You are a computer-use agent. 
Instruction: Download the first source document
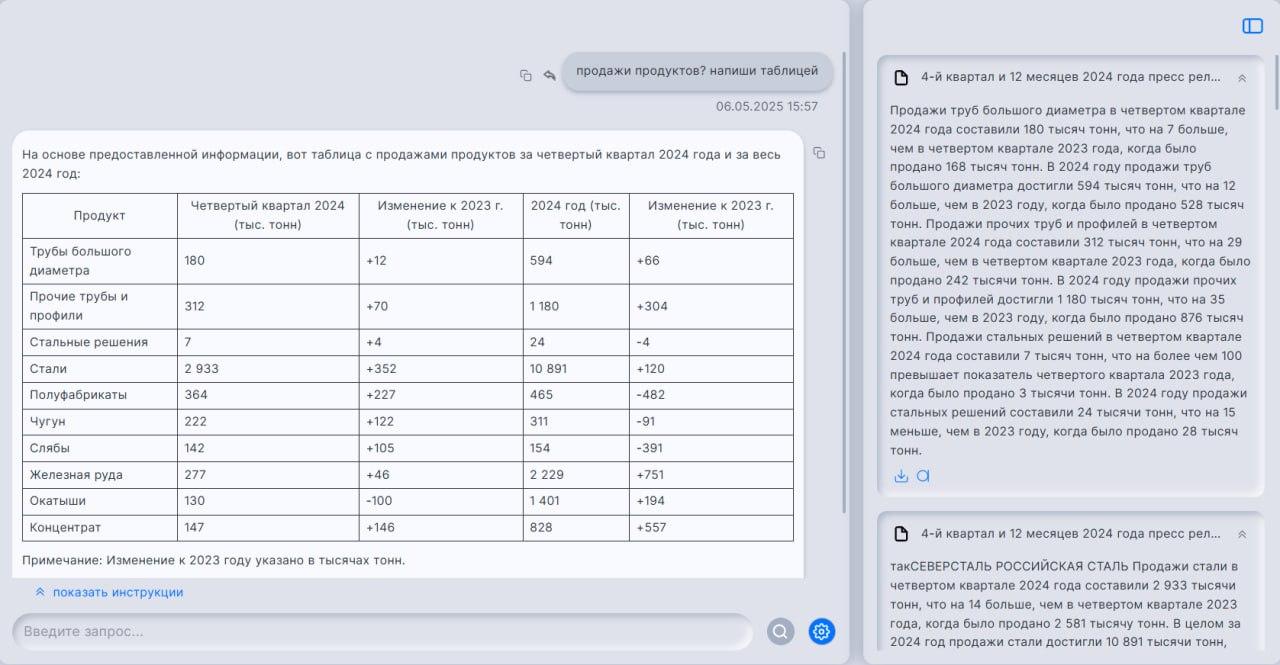pyautogui.click(x=901, y=476)
